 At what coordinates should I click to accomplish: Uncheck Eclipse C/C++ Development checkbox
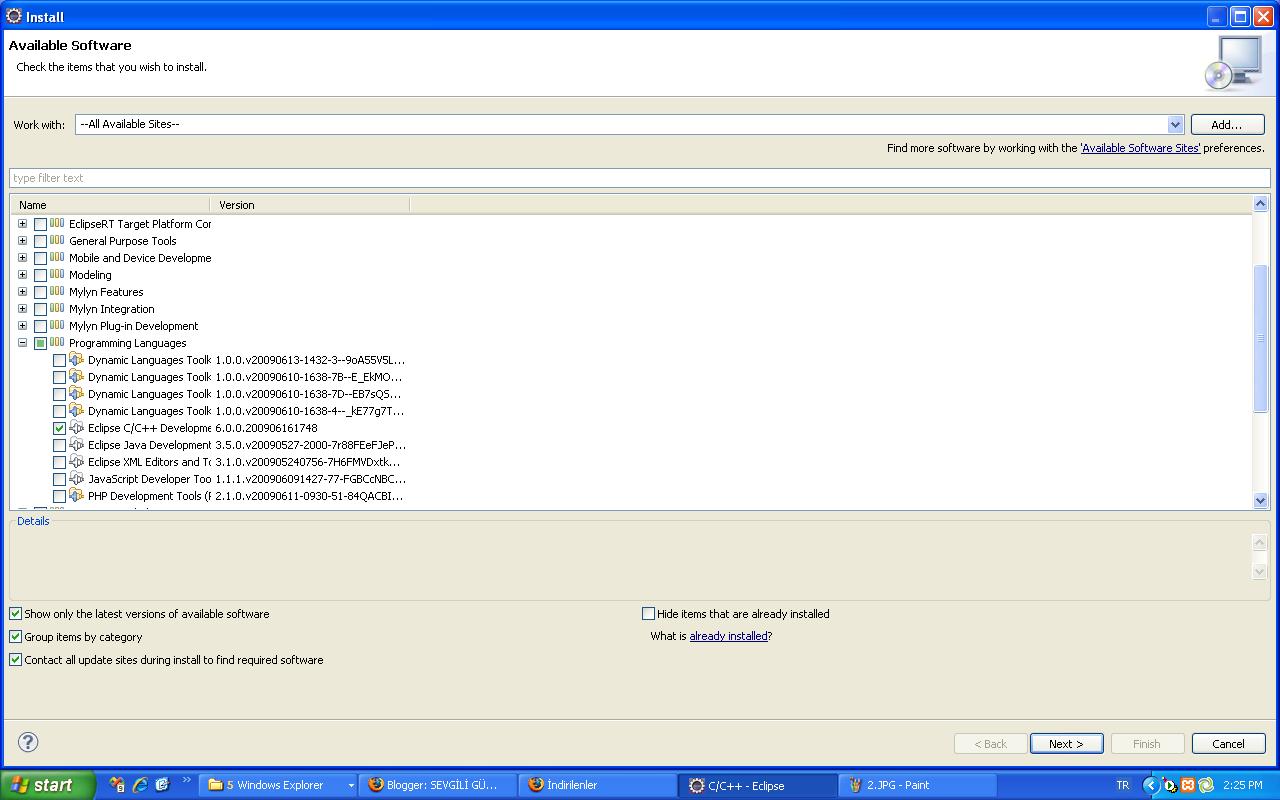tap(59, 428)
